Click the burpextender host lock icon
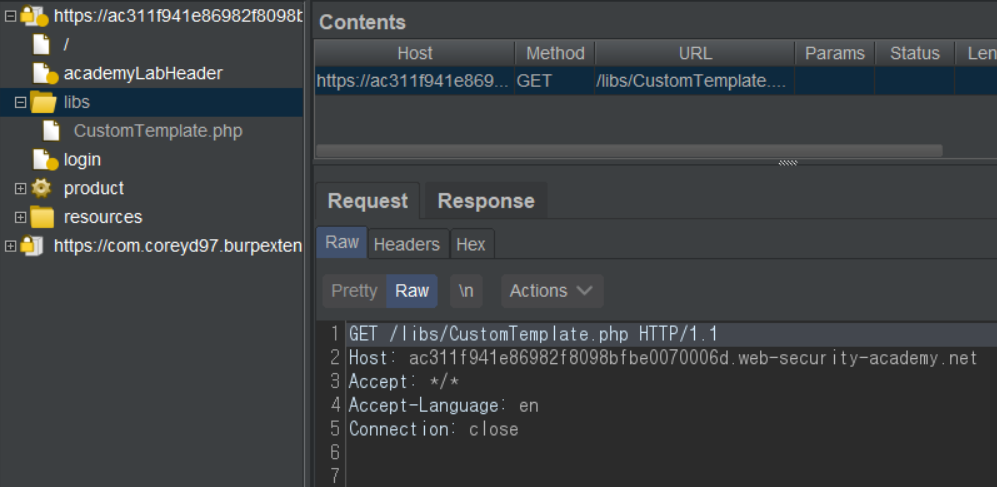This screenshot has width=997, height=487. coord(33,246)
